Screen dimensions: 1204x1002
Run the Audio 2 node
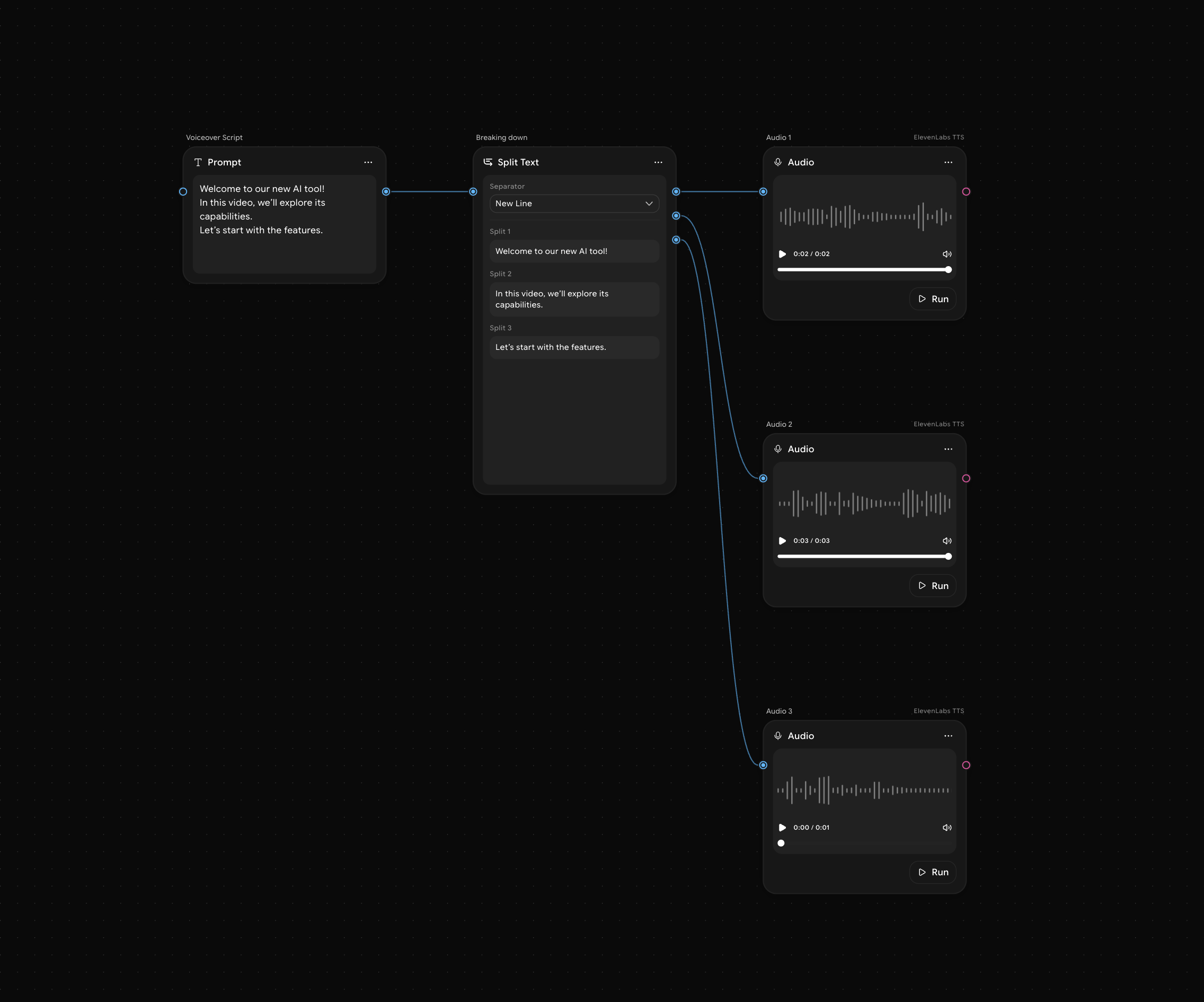coord(933,586)
